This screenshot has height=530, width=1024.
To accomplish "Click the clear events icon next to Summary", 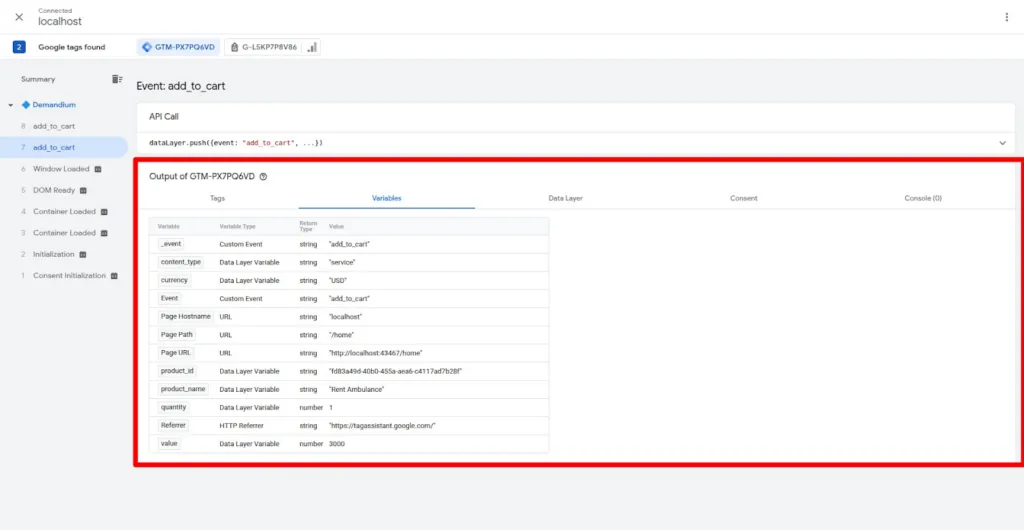I will tap(116, 79).
